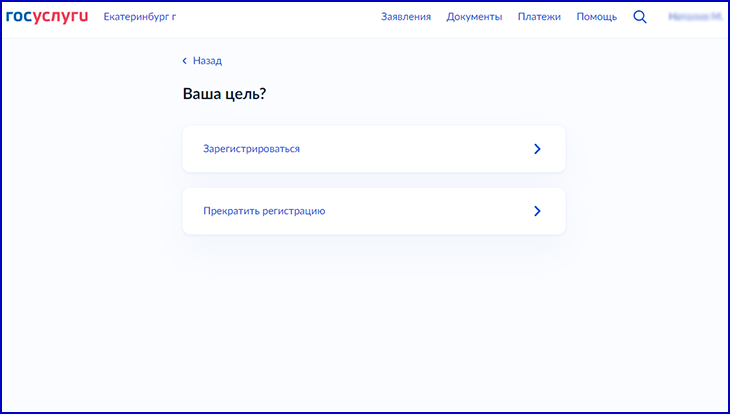Open the Платежи section

point(539,17)
